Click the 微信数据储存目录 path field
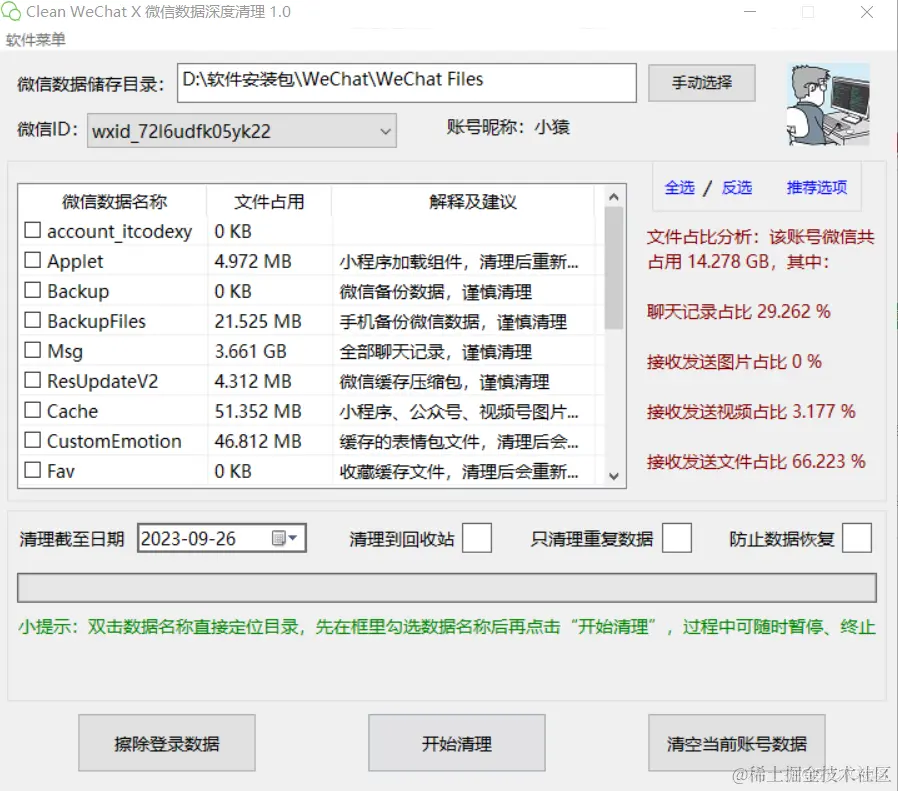 coord(407,82)
